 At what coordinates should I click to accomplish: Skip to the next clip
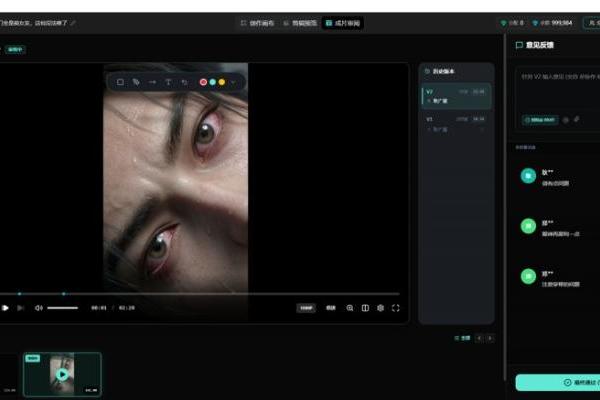[x=20, y=308]
